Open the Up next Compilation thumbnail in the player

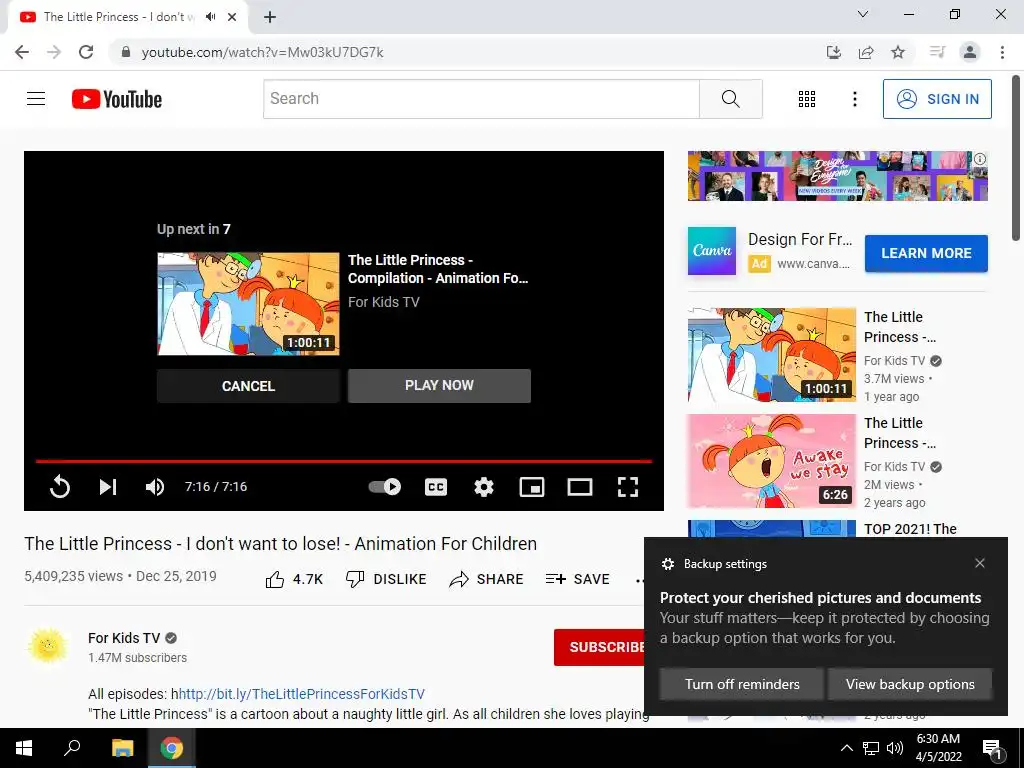[248, 304]
